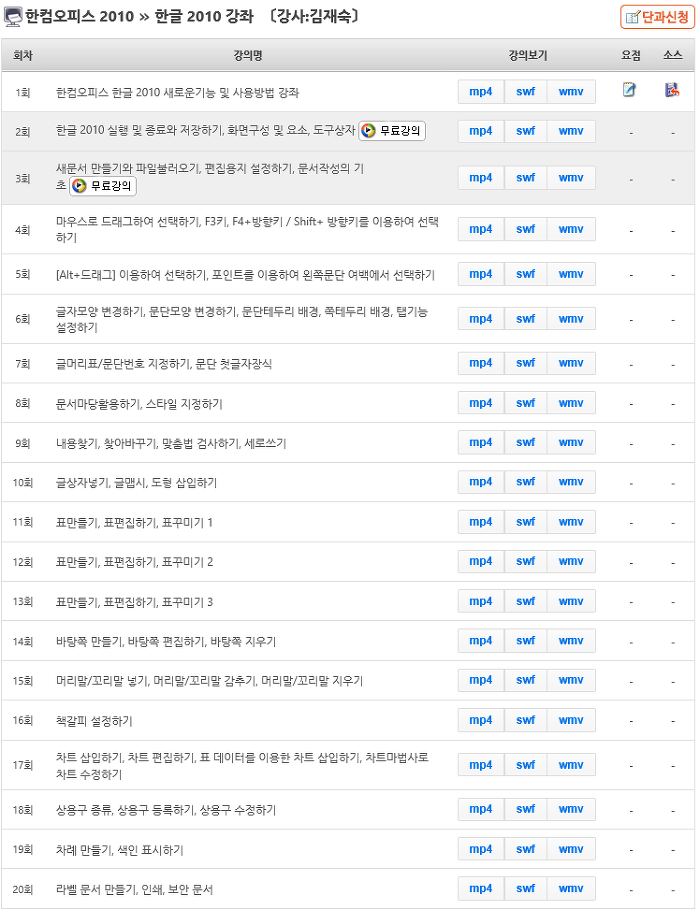Screen dimensions: 700x910
Task: Open wmv for lecture 17회
Action: pyautogui.click(x=571, y=765)
